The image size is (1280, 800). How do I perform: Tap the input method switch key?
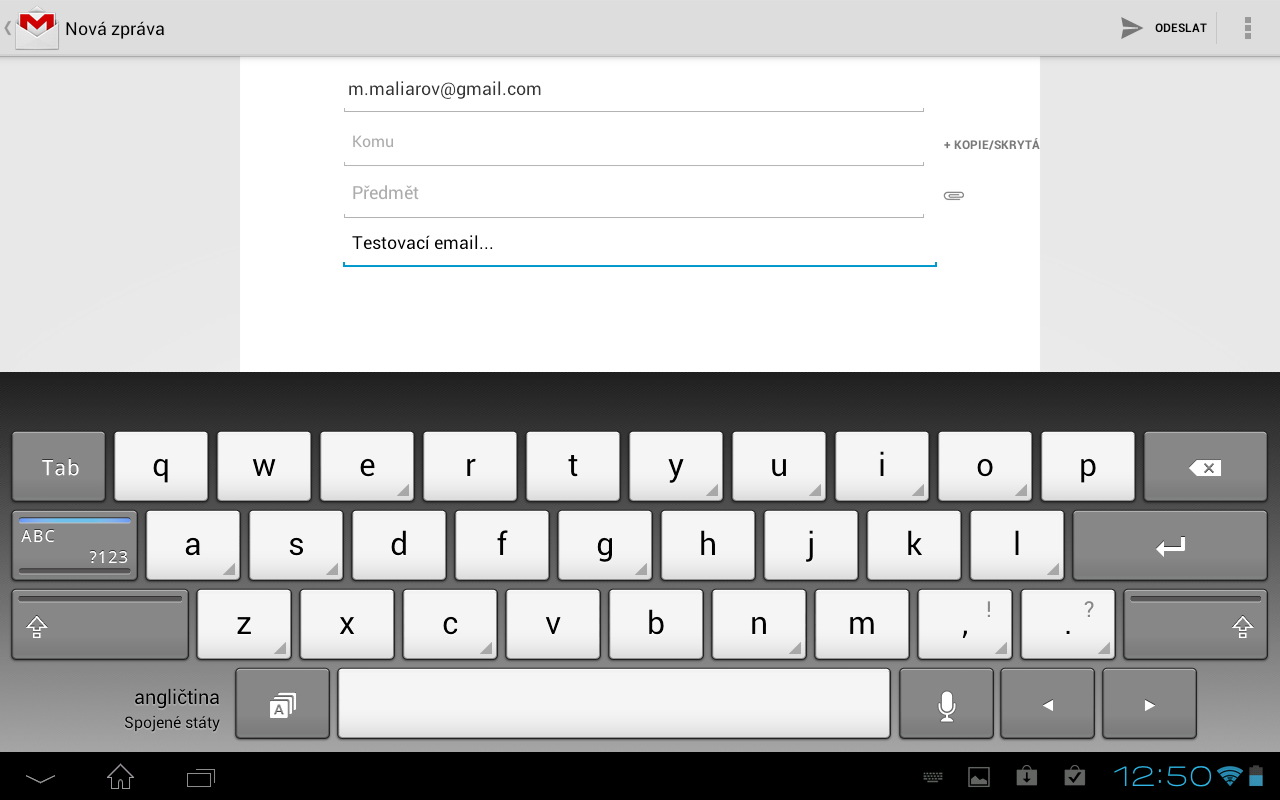pyautogui.click(x=282, y=703)
